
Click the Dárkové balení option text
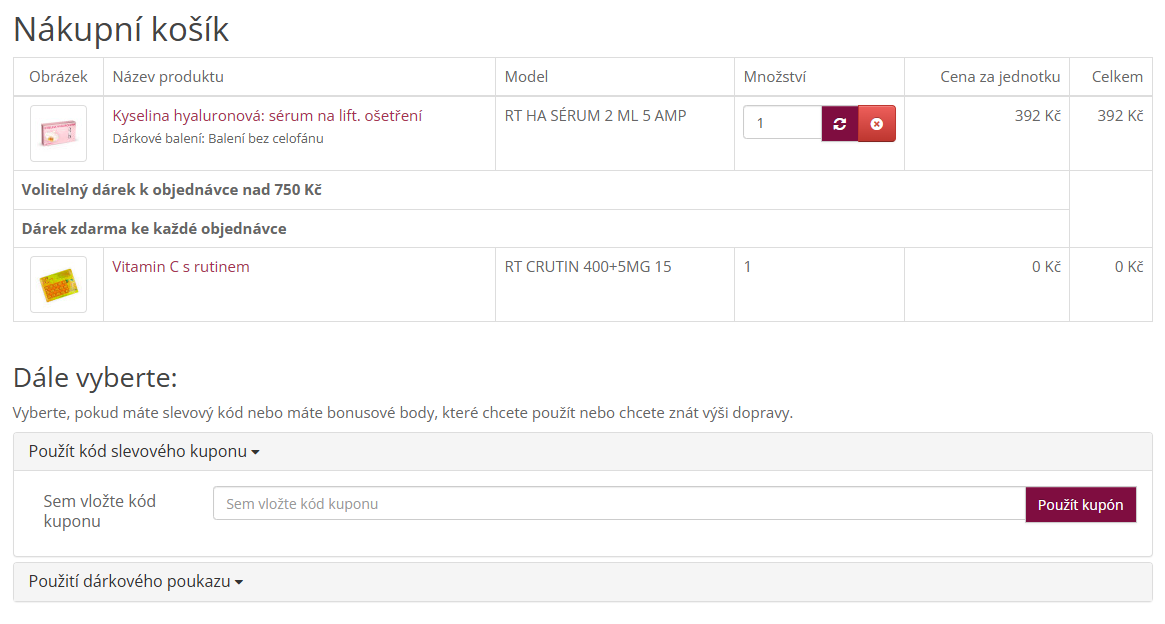(x=218, y=139)
